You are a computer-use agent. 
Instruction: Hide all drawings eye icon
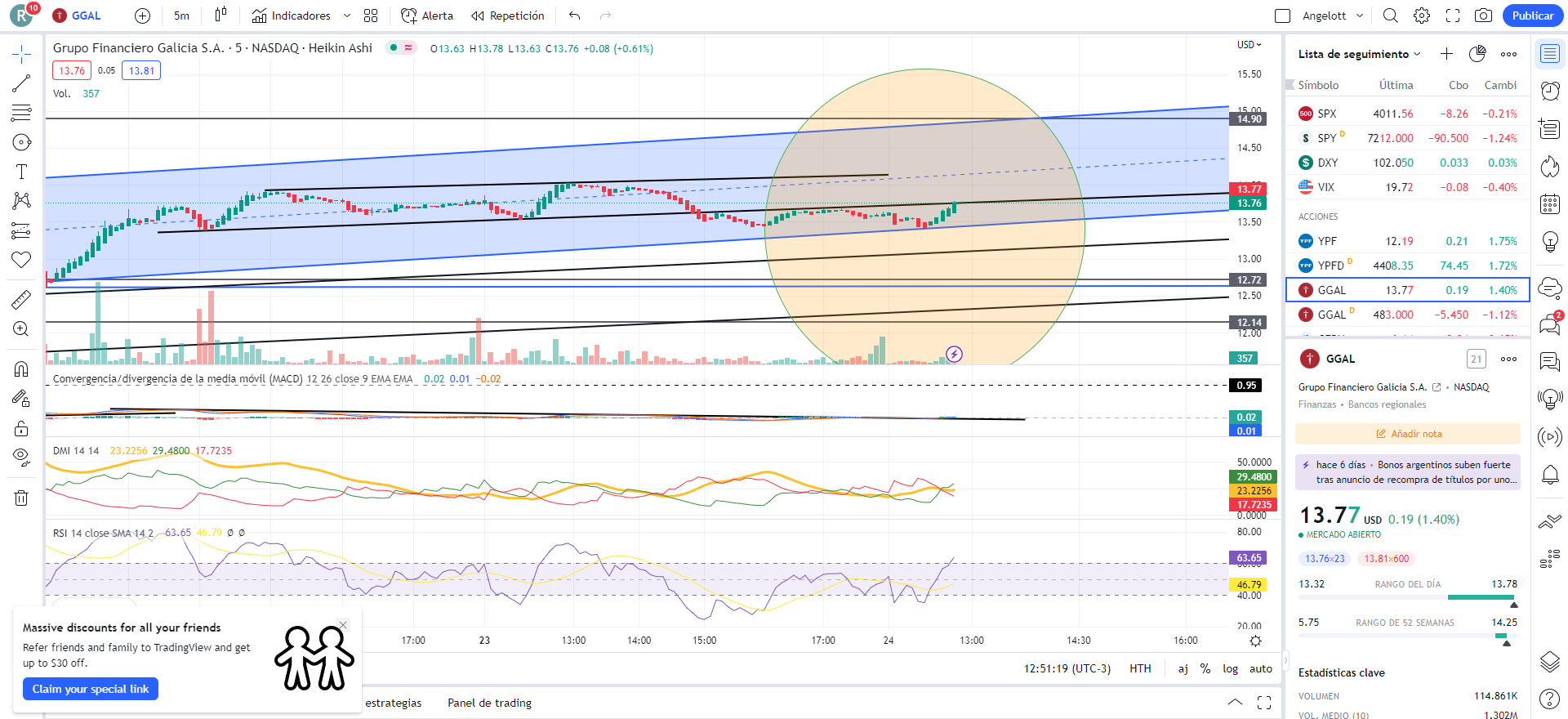pos(21,457)
